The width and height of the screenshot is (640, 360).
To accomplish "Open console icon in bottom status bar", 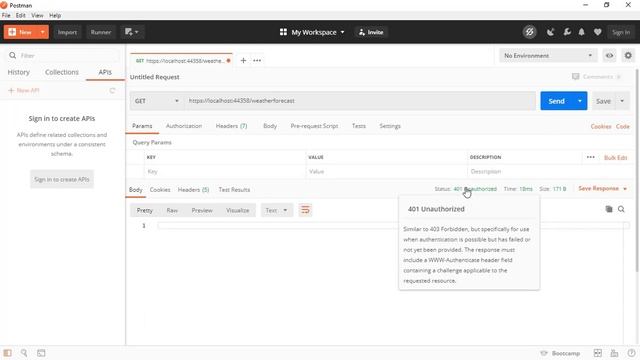I will click(41, 353).
